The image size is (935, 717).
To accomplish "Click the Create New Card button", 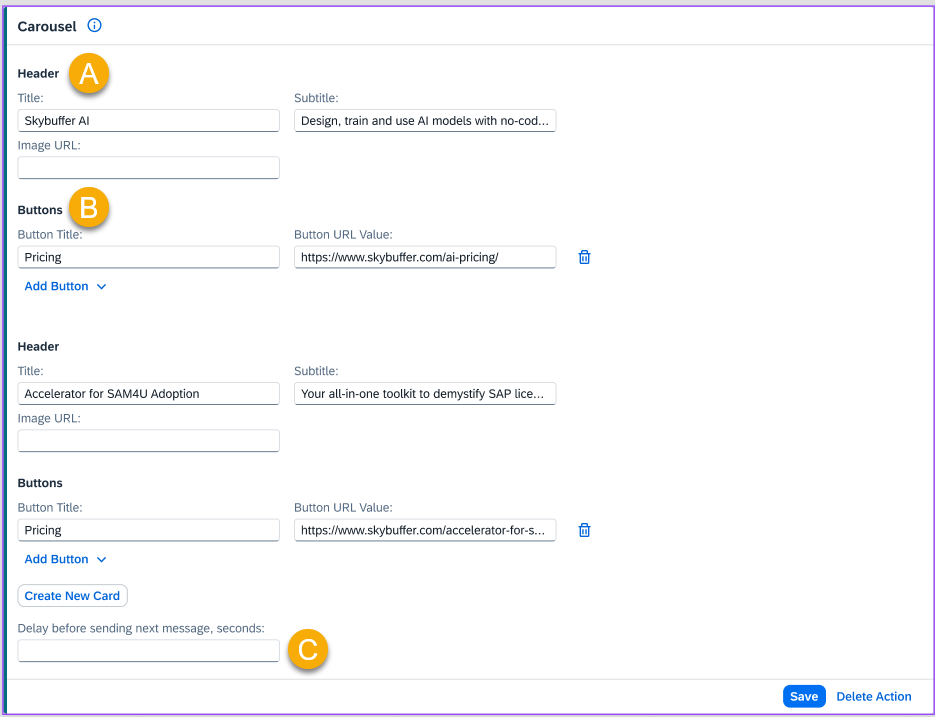I will tap(72, 596).
